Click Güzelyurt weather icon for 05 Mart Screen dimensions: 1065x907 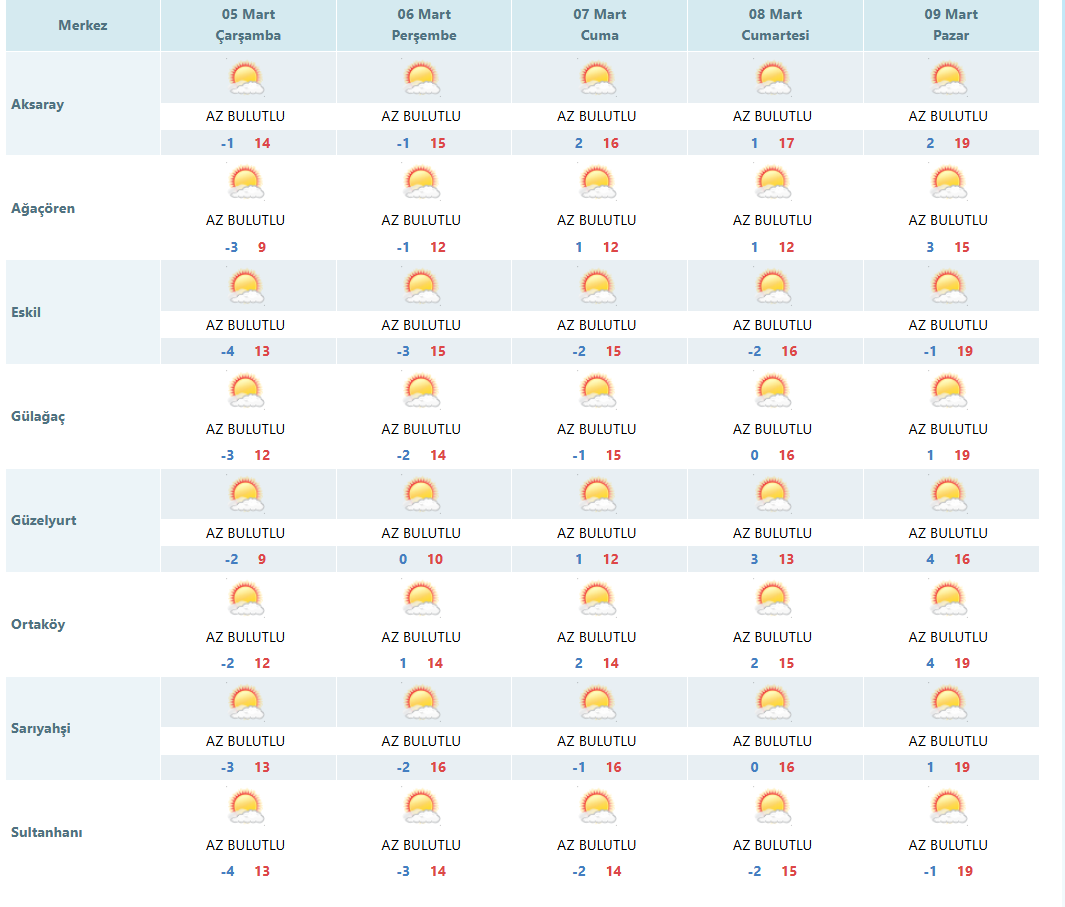pos(246,495)
